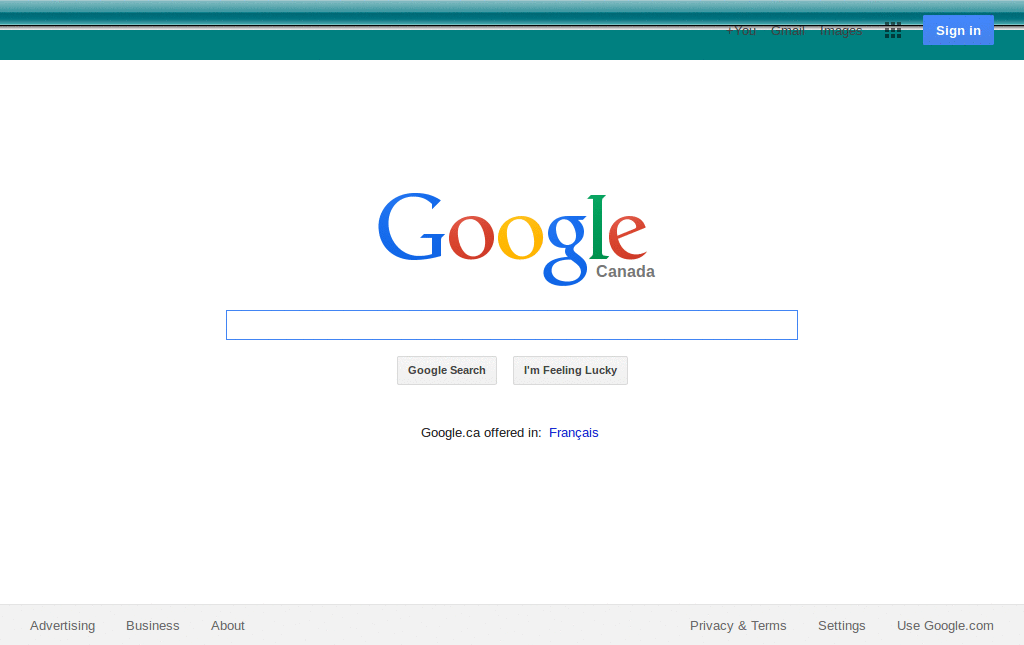Viewport: 1024px width, 645px height.
Task: Open Gmail from the top bar
Action: tap(788, 31)
